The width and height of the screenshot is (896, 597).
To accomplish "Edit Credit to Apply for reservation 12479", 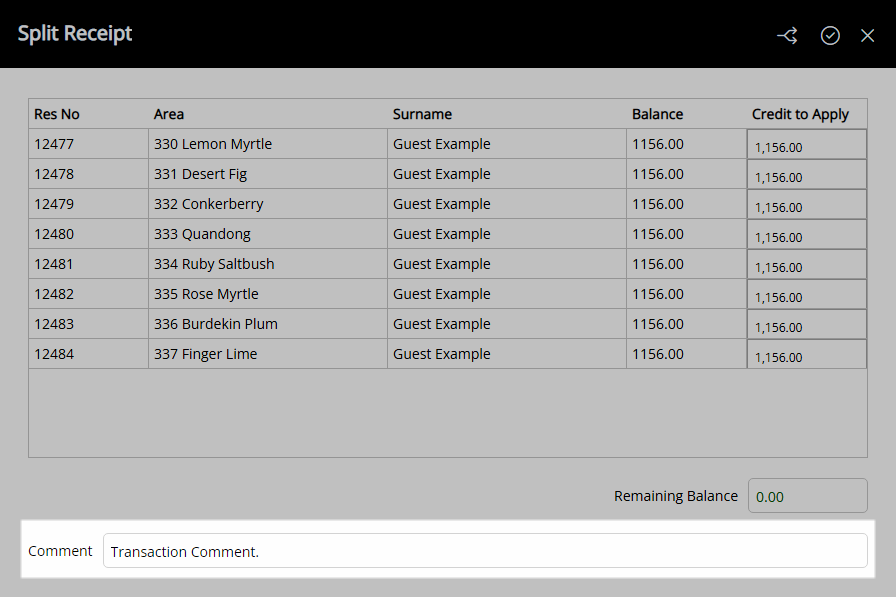I will [x=807, y=204].
